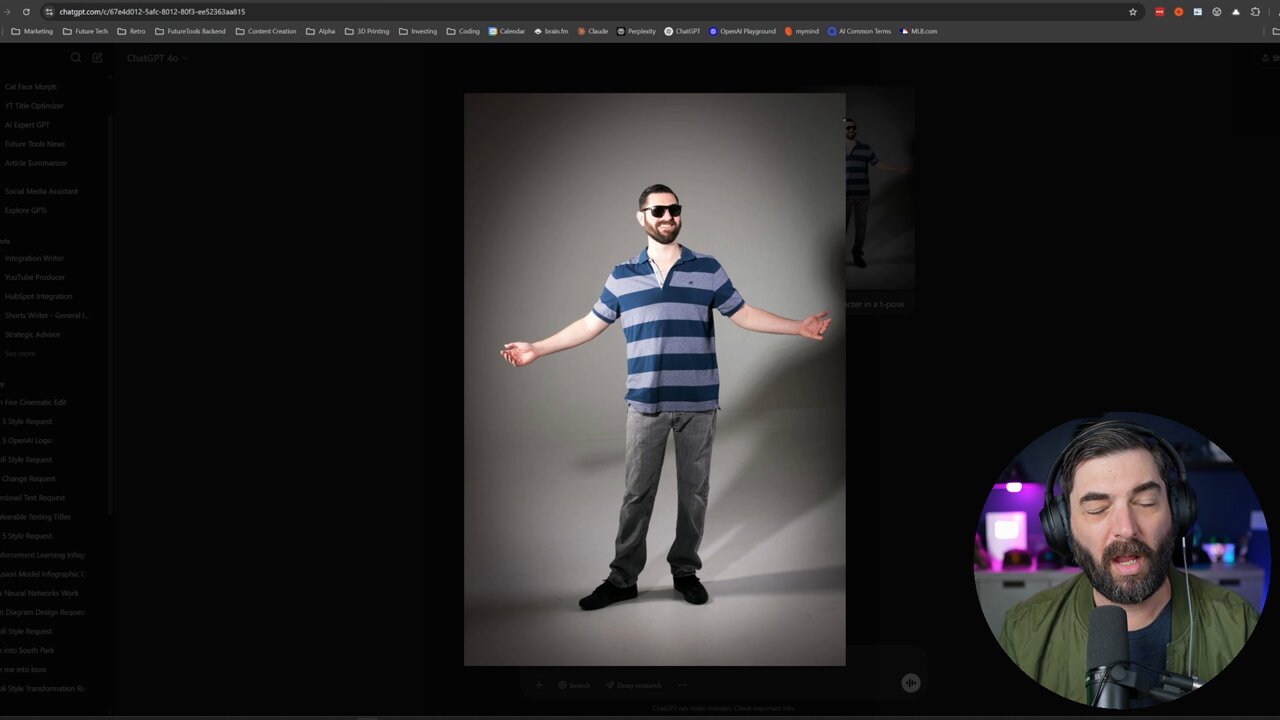Open the Integration Writer project
Viewport: 1280px width, 720px height.
(x=33, y=258)
